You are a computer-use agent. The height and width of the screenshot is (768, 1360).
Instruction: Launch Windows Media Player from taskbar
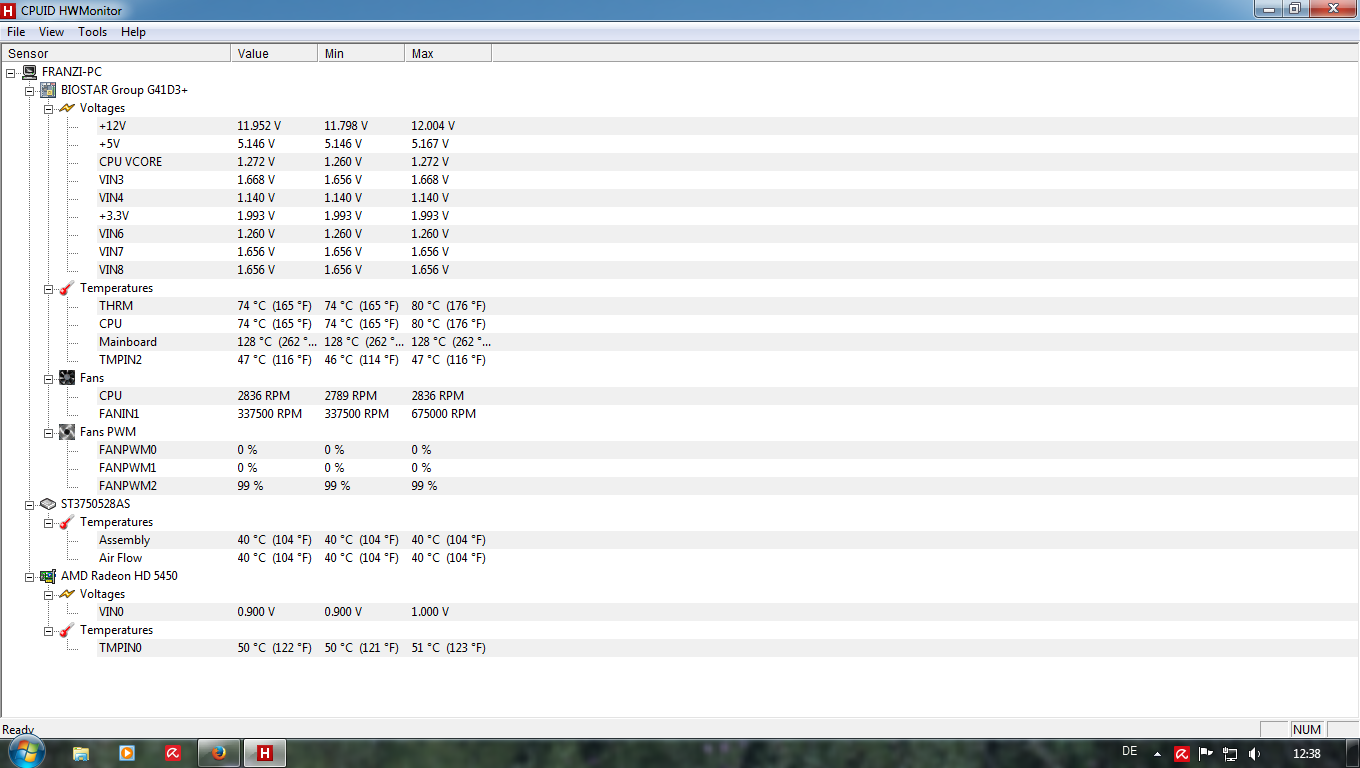coord(127,753)
